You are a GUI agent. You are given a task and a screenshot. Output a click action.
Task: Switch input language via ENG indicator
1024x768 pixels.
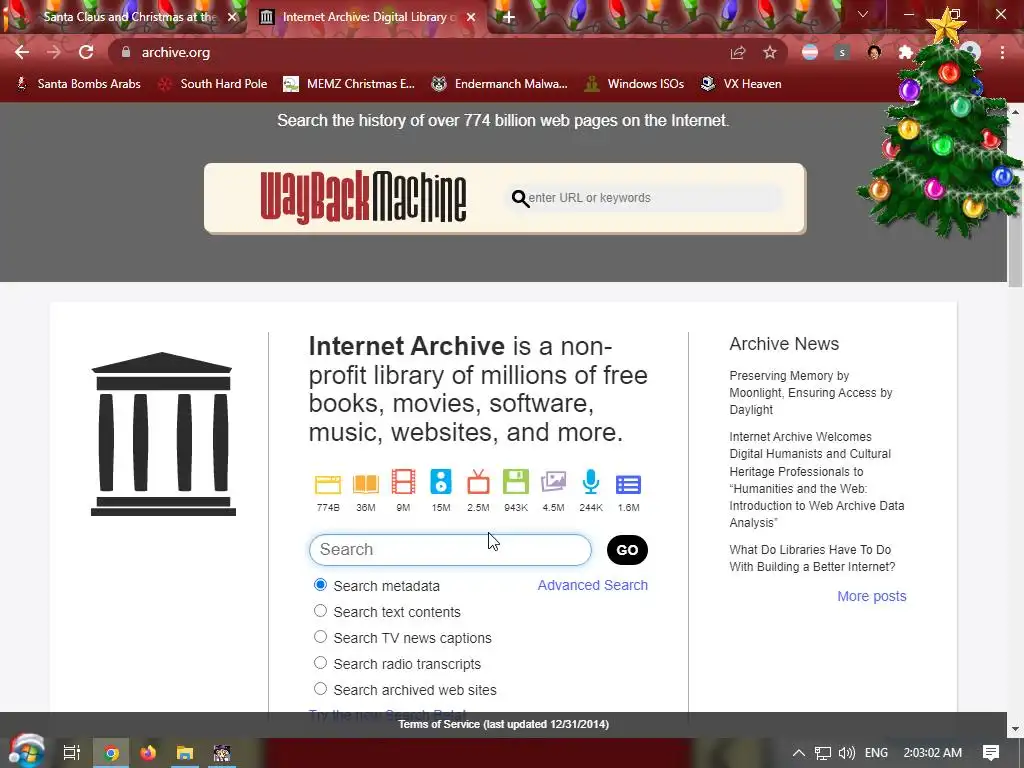point(876,753)
